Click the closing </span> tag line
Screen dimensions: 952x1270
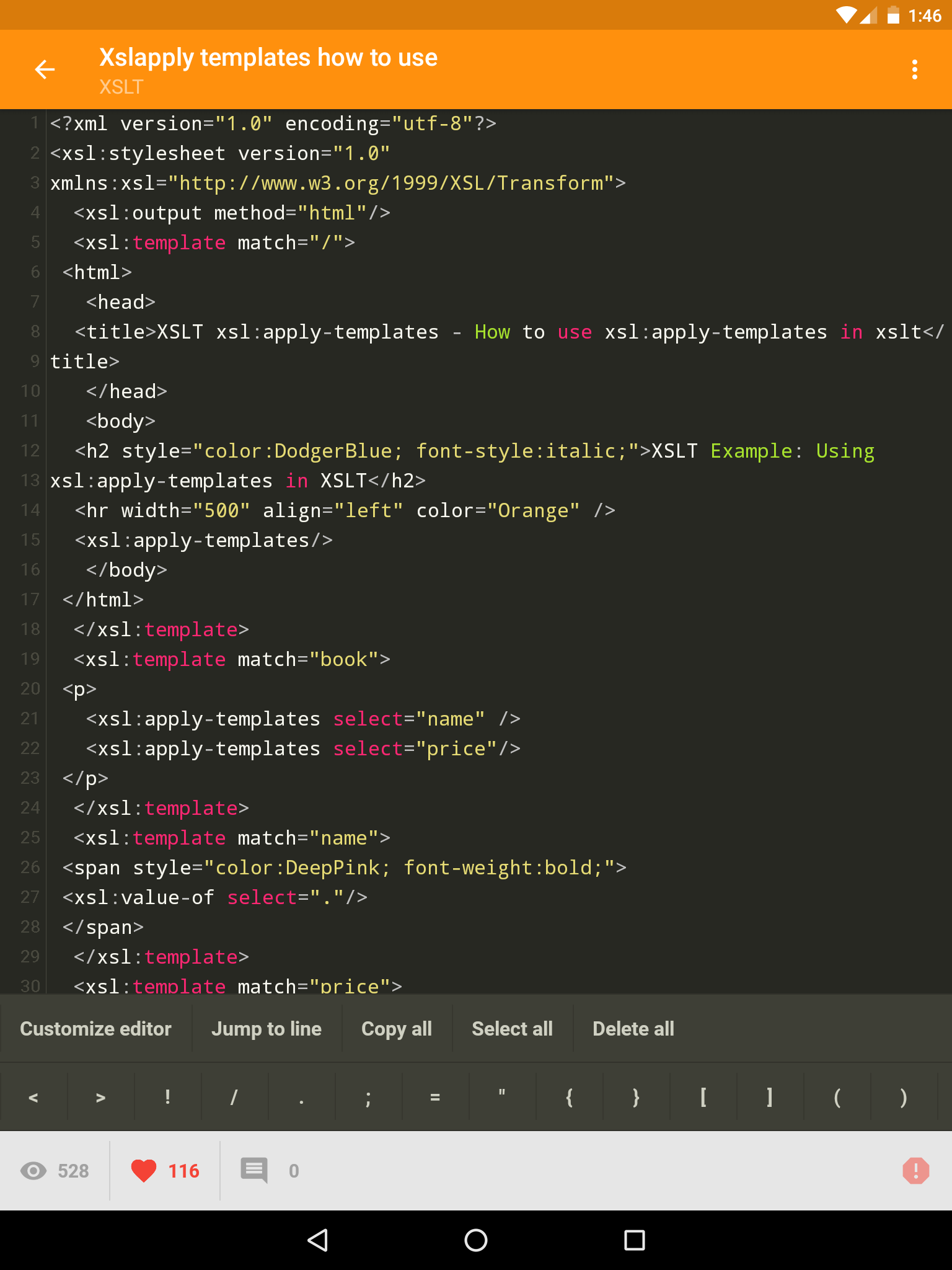pyautogui.click(x=103, y=927)
